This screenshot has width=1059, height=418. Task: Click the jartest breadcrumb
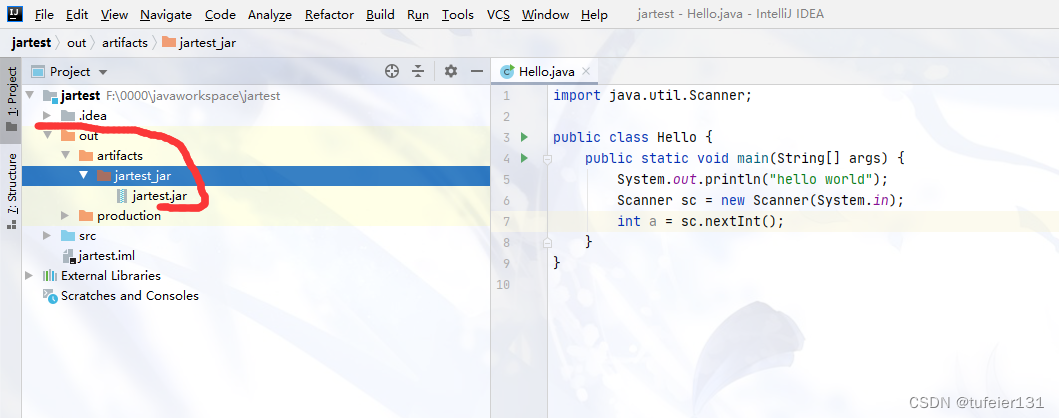[x=31, y=43]
